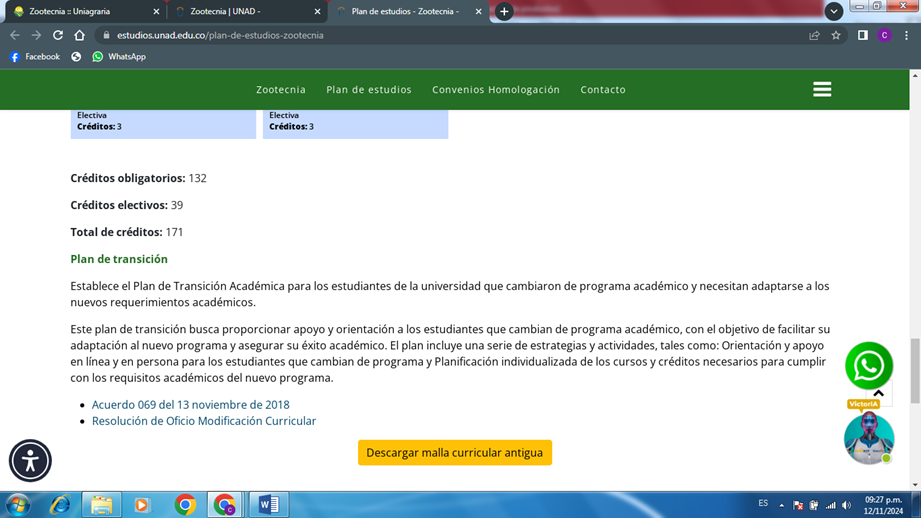
Task: Click the share page icon in address bar
Action: point(814,35)
